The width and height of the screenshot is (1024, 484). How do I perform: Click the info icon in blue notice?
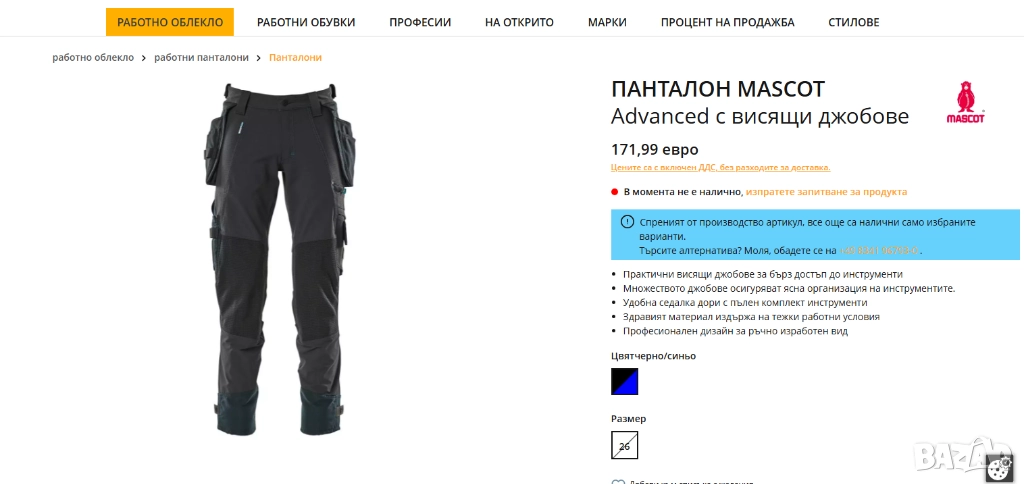coord(627,222)
